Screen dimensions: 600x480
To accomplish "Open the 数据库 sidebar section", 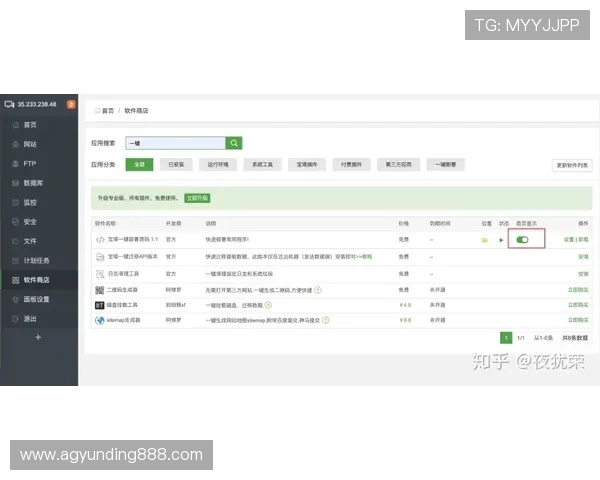I will (33, 183).
